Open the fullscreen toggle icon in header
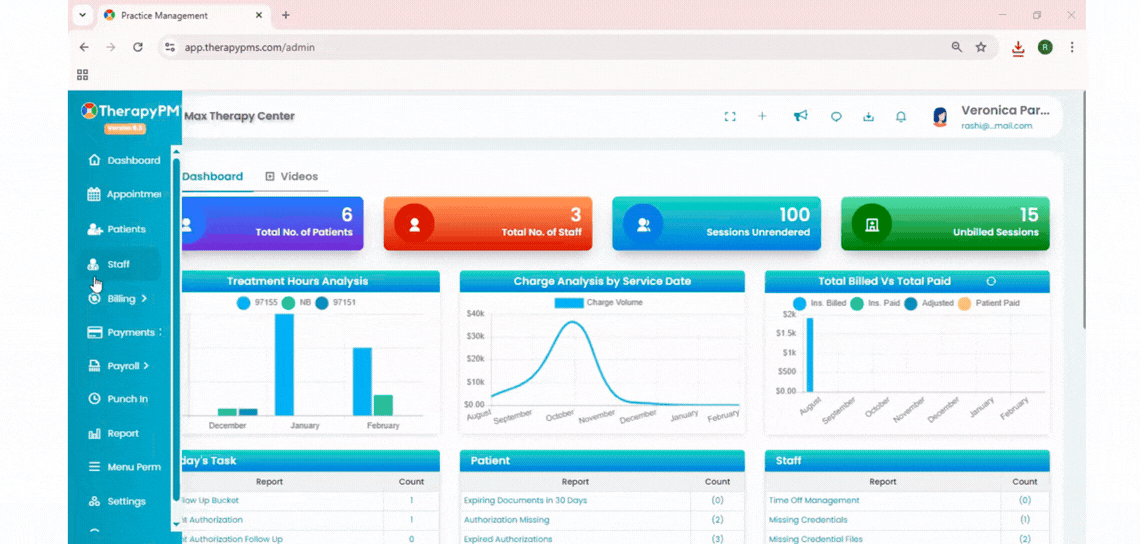 [x=730, y=116]
